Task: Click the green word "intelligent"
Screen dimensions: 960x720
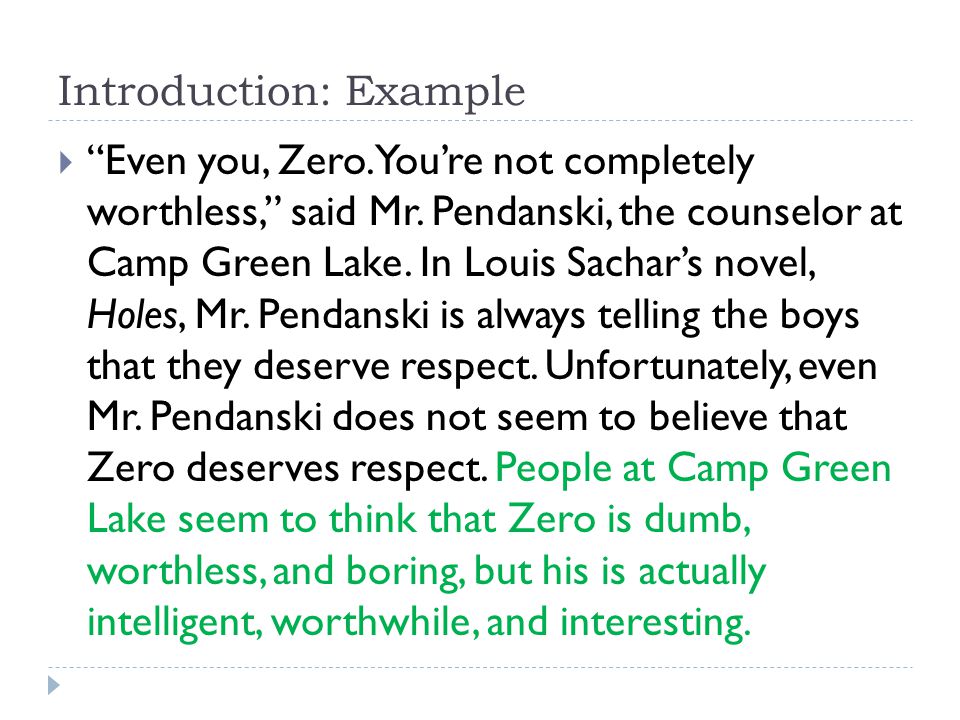Action: click(x=171, y=624)
